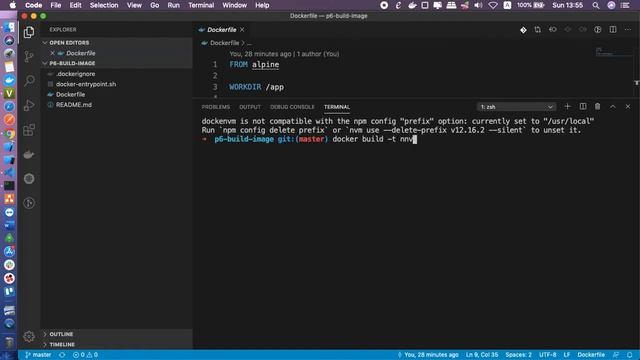Open the volume control in menu bar
Screen dimensions: 640x360
coord(478,5)
